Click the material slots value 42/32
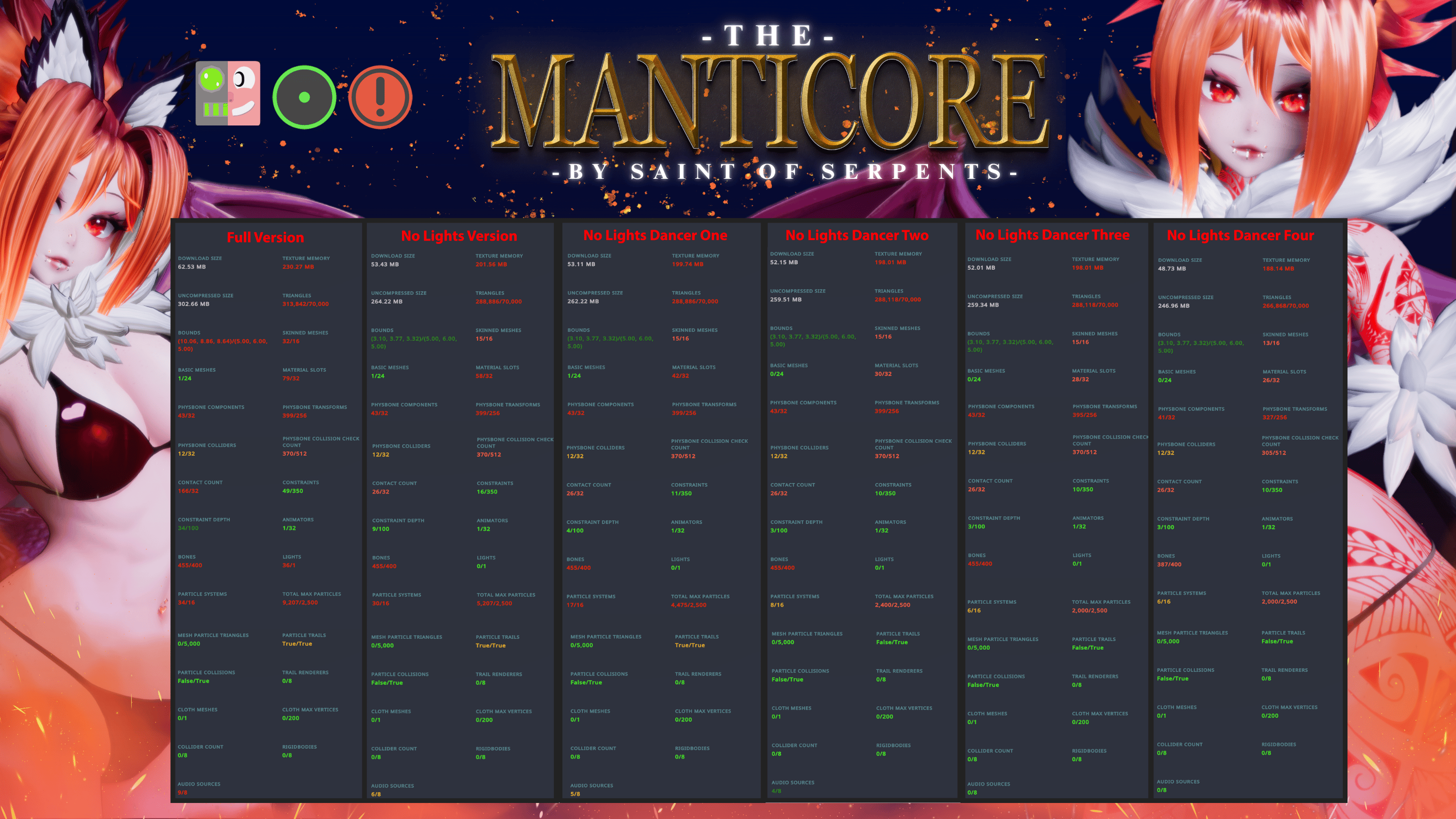1456x819 pixels. click(680, 376)
